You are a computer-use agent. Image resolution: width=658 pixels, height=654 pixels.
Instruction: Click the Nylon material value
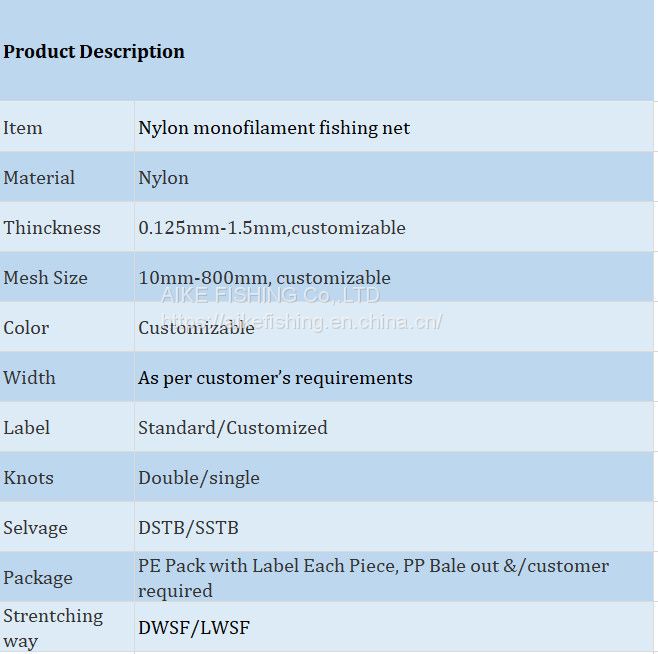tap(163, 178)
